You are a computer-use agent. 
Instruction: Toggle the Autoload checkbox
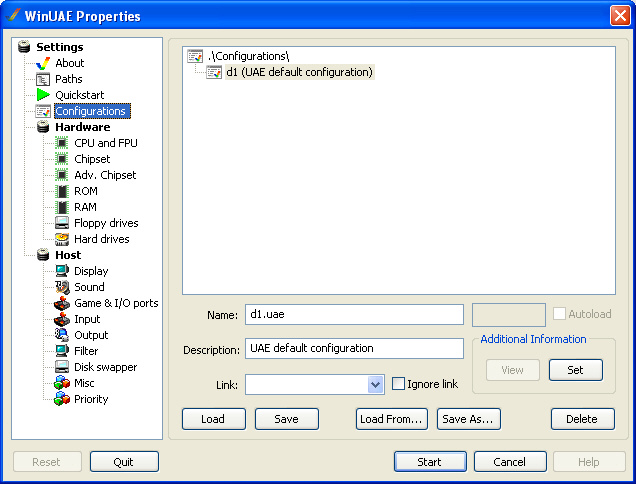click(x=559, y=314)
